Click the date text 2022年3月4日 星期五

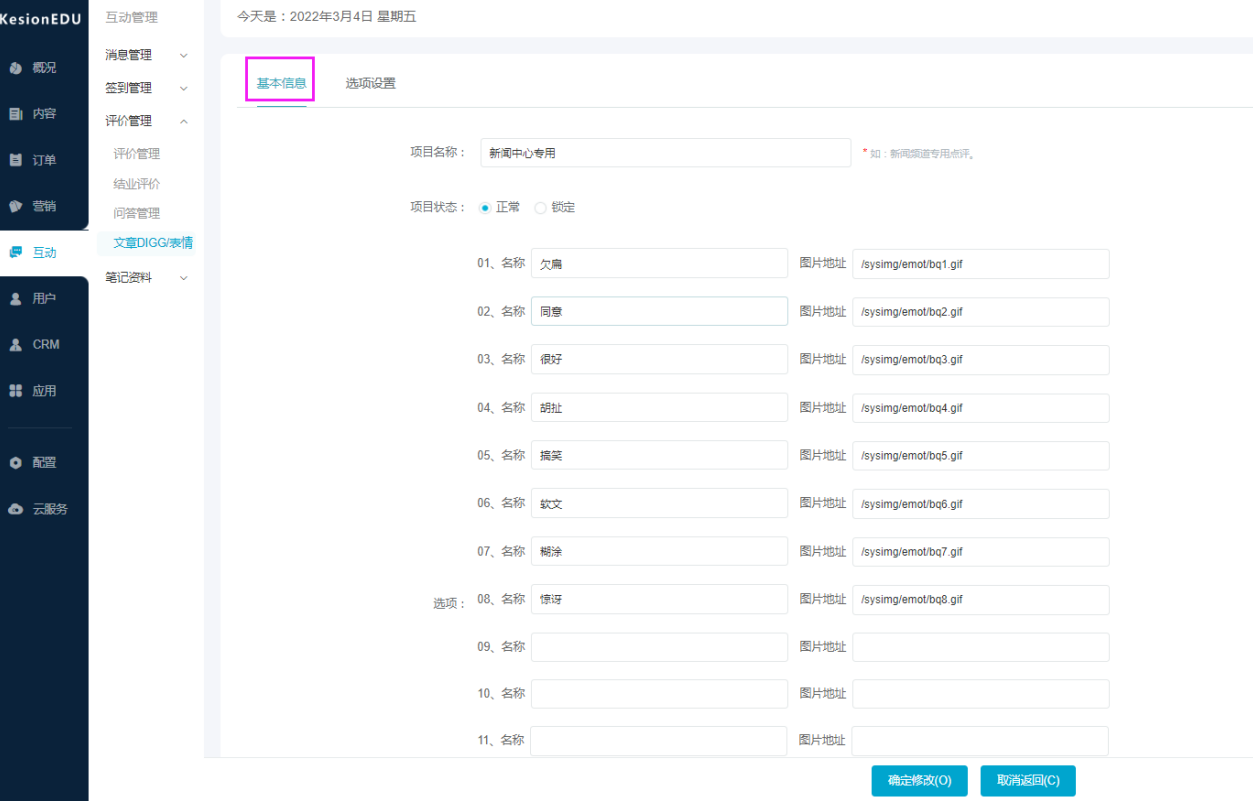tap(353, 16)
